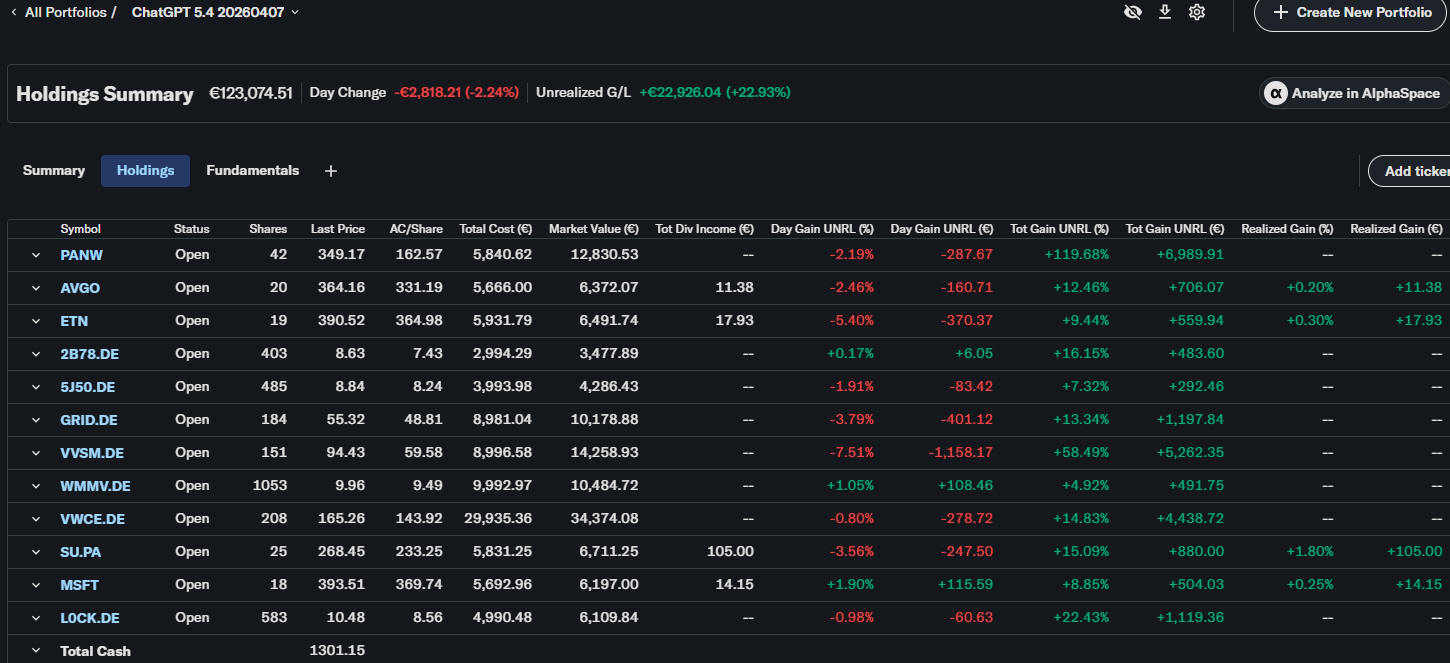The width and height of the screenshot is (1450, 663).
Task: Open the AVGO ticker link
Action: click(80, 288)
